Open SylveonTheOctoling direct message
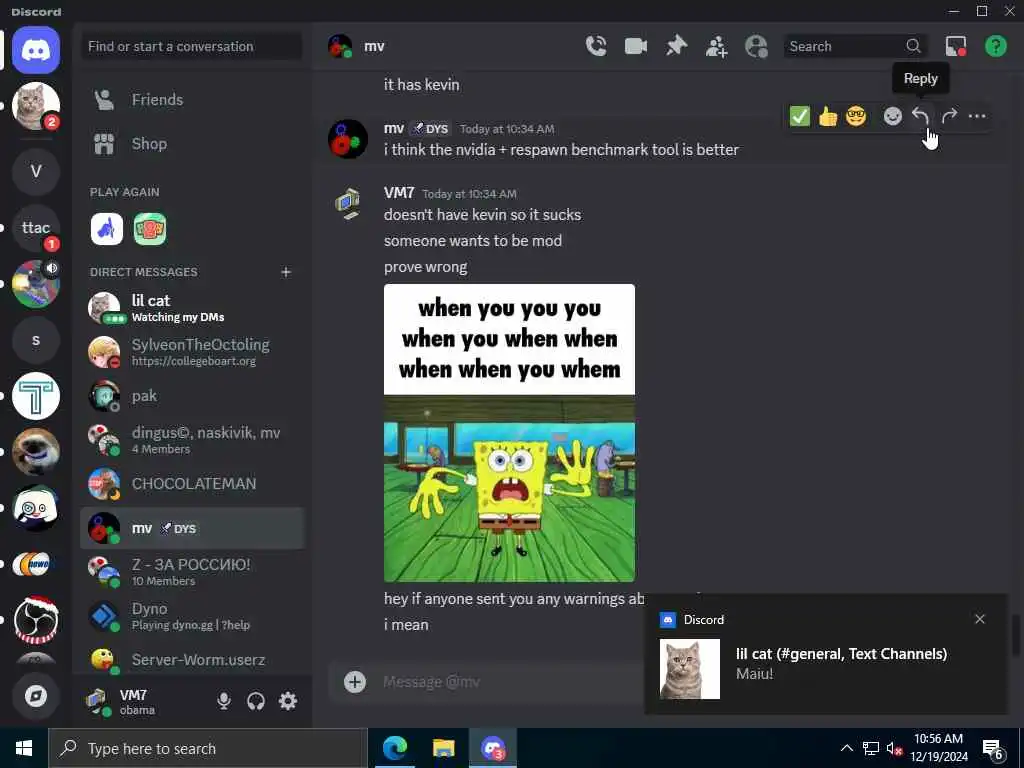Viewport: 1024px width, 768px height. coord(192,351)
